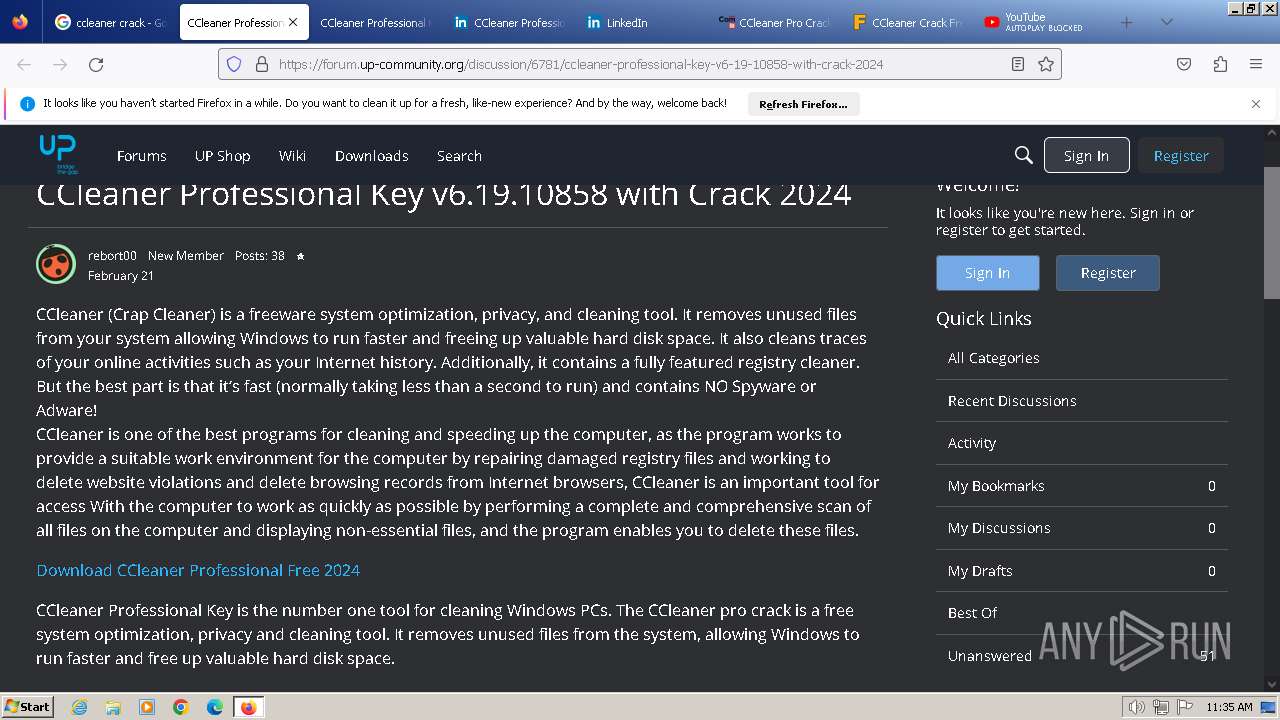Open All Categories quick link
This screenshot has width=1280, height=720.
click(x=1082, y=358)
